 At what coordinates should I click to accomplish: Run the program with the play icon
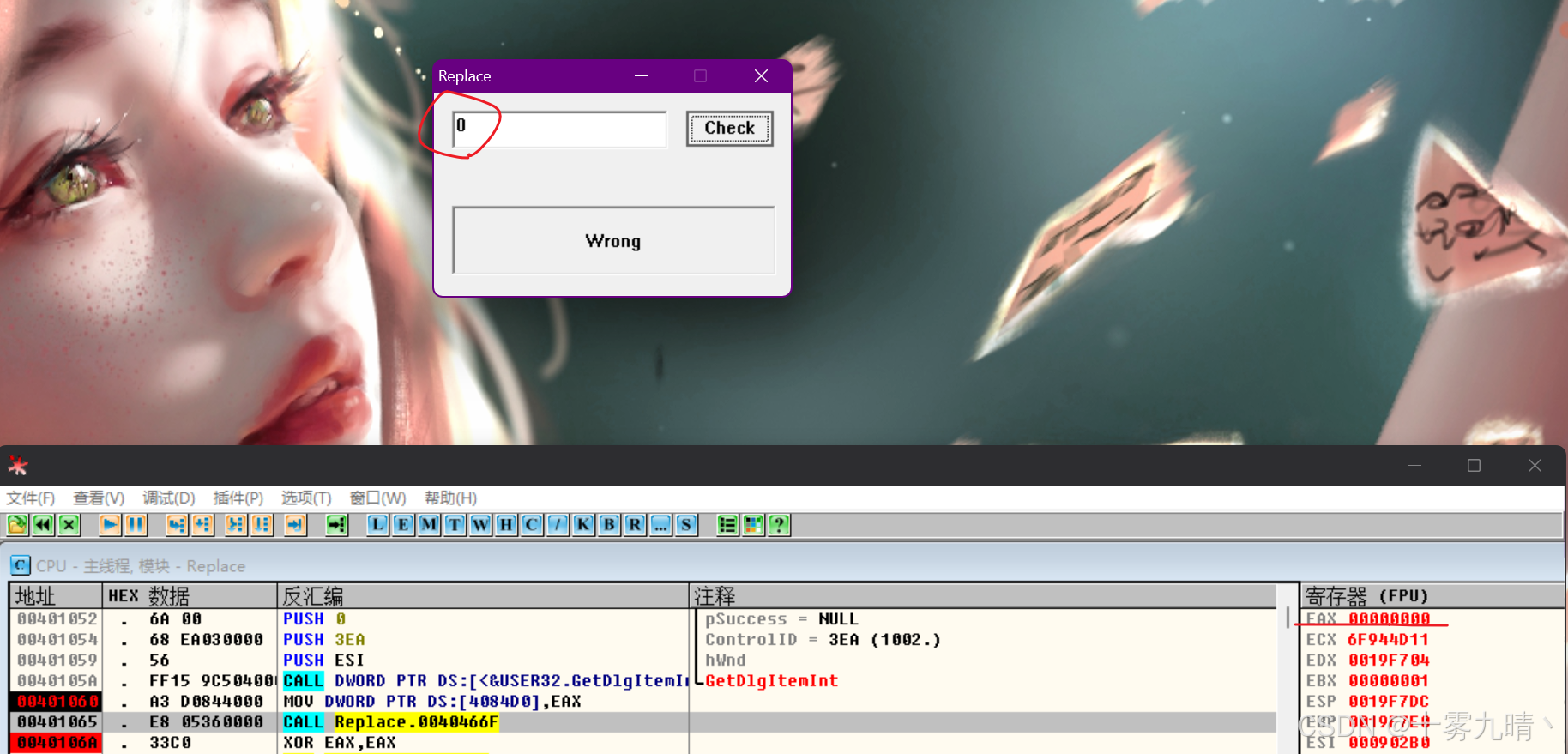110,525
